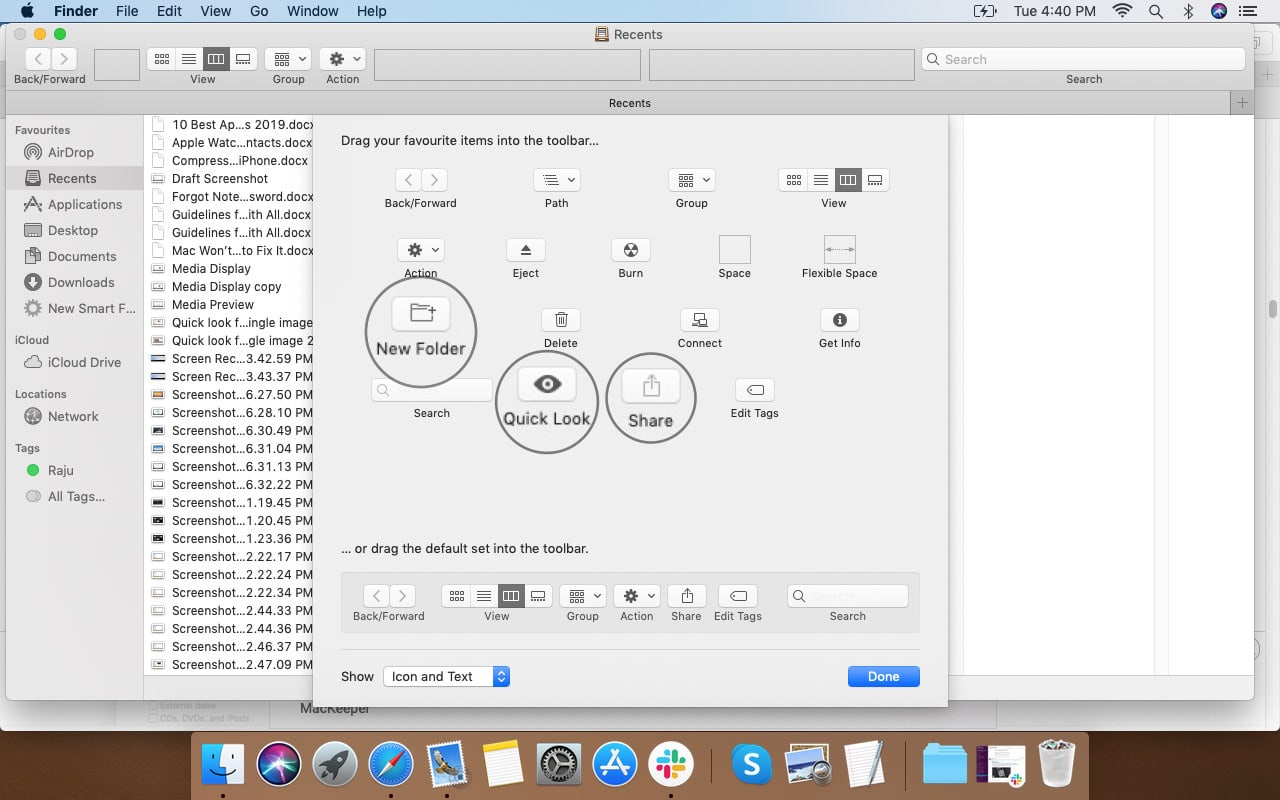Select the circled Share icon

coord(650,390)
